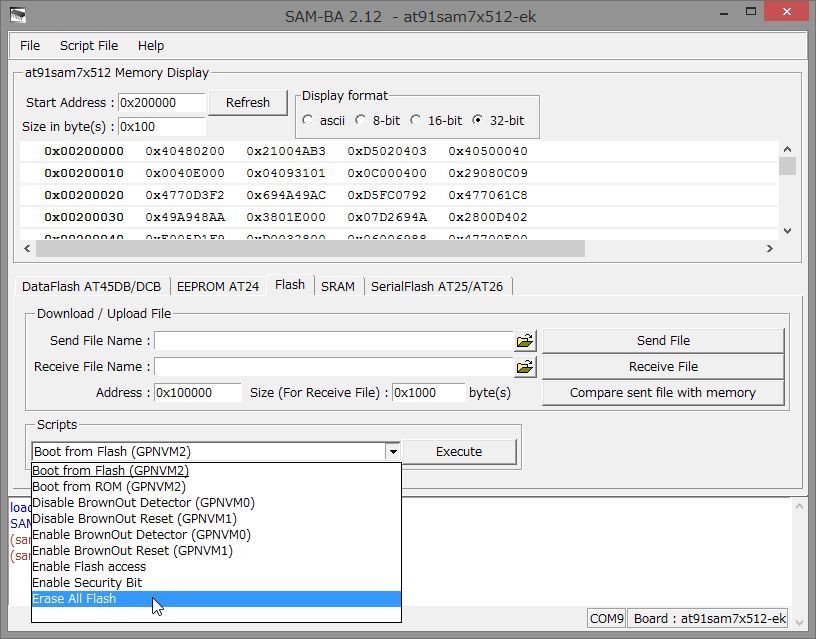Click memory display scroll down arrow
Image resolution: width=816 pixels, height=639 pixels.
click(787, 231)
